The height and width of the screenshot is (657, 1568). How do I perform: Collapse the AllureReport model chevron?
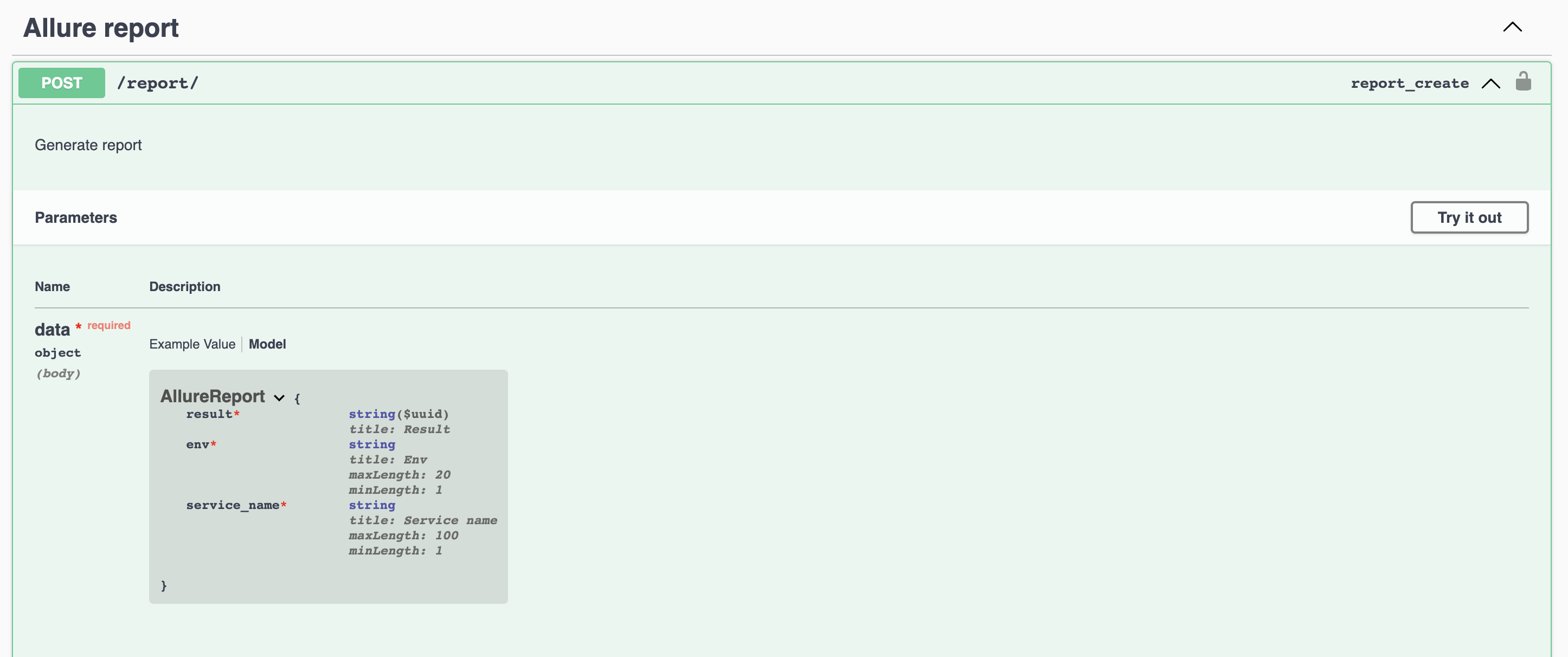point(279,398)
